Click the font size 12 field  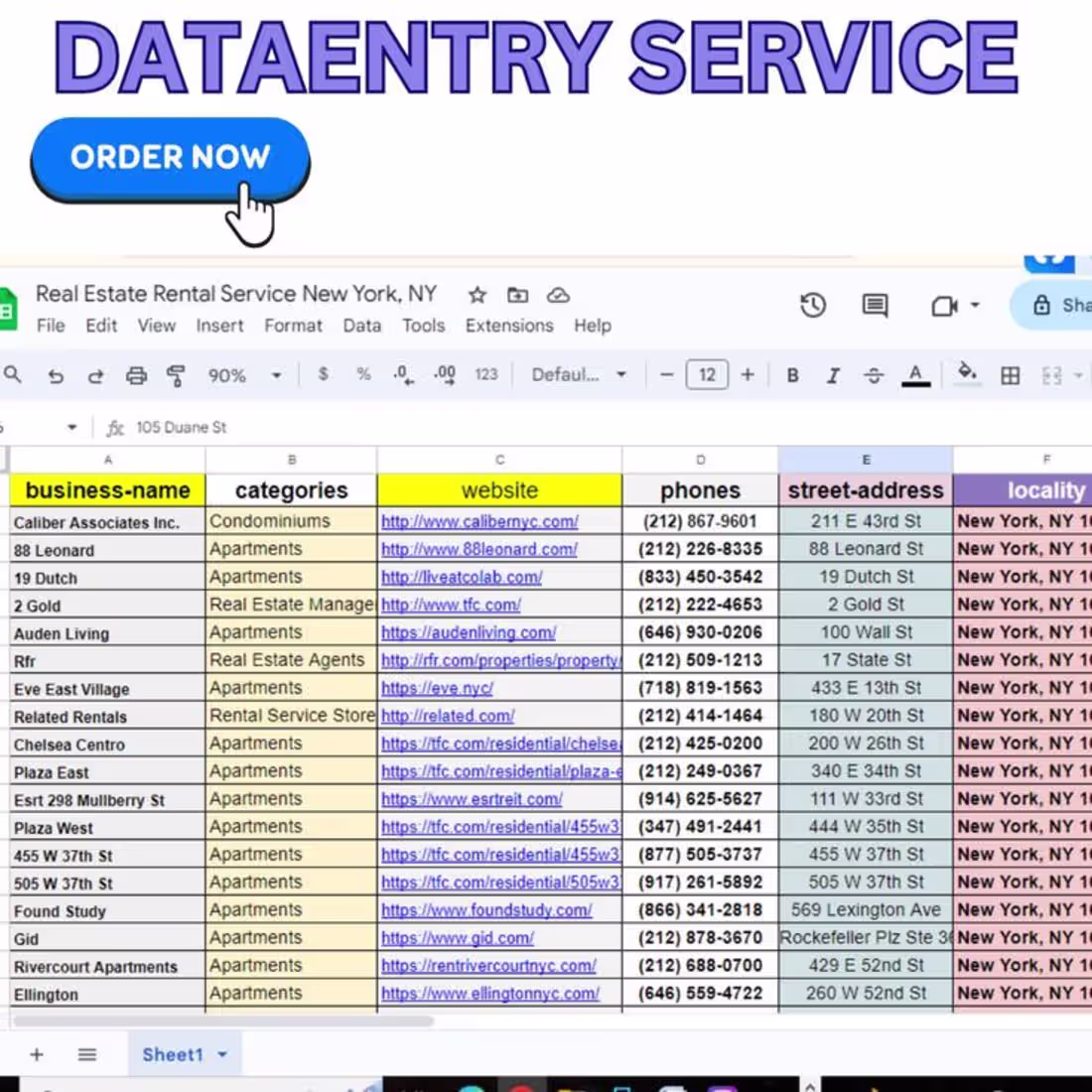[x=707, y=375]
